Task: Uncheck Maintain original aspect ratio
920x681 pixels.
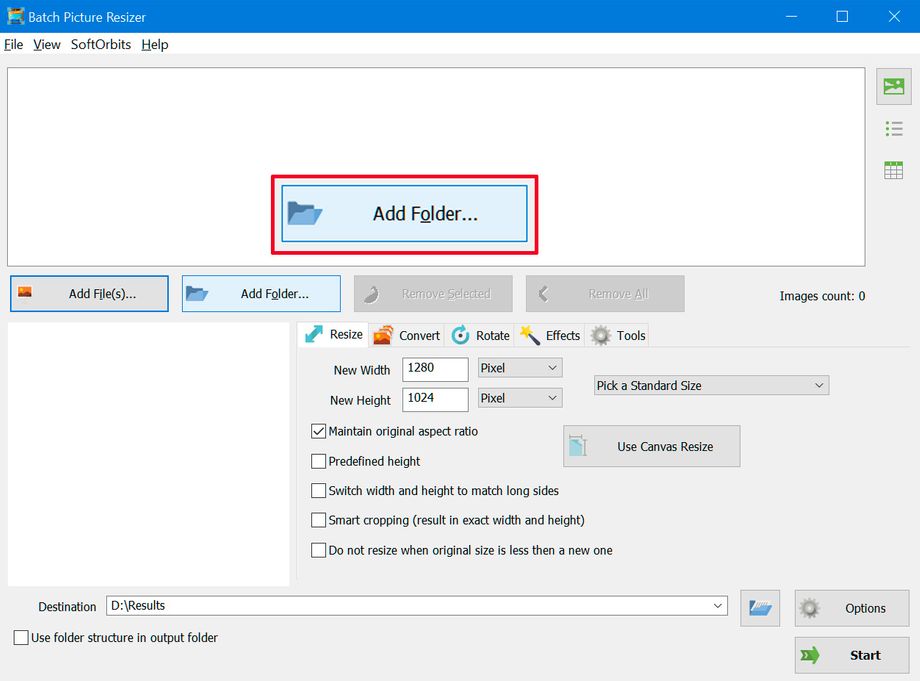Action: pyautogui.click(x=318, y=431)
